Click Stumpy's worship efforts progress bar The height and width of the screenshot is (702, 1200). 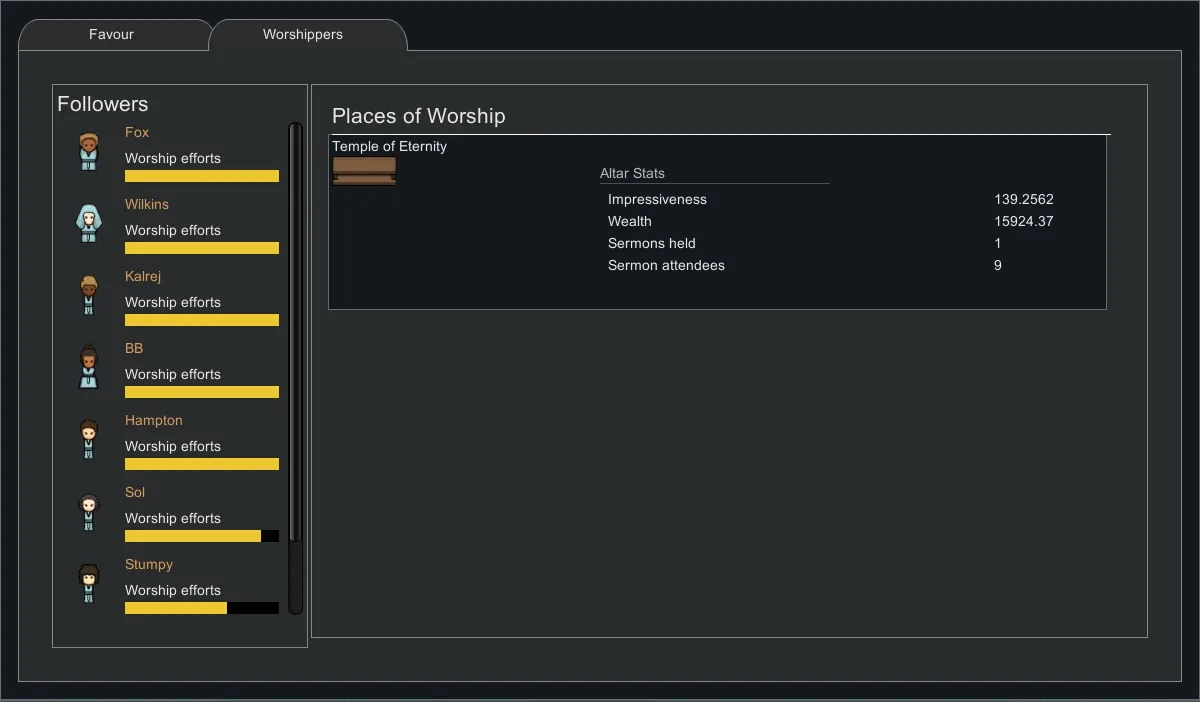point(201,608)
